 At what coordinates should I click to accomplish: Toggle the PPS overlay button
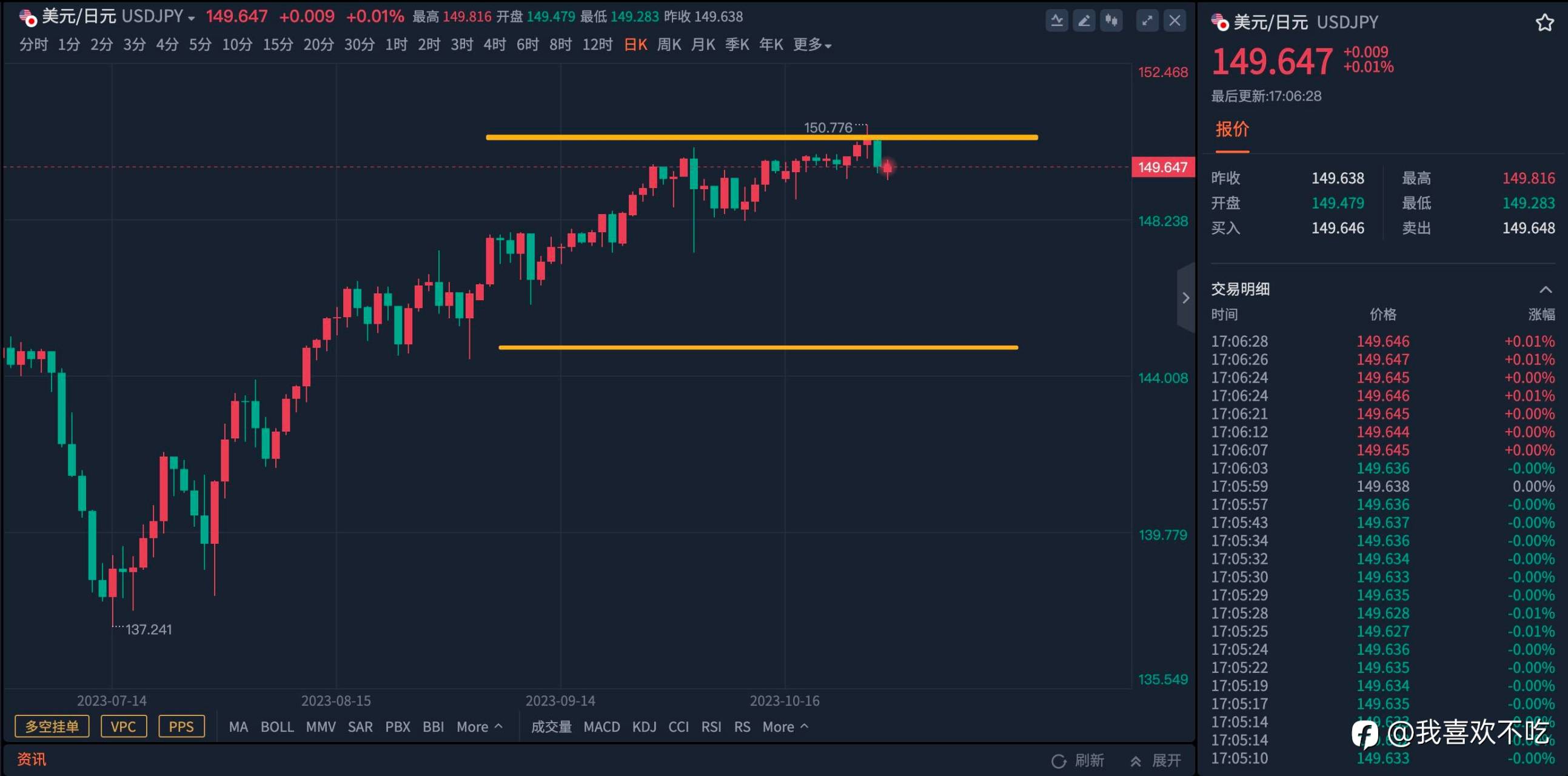pyautogui.click(x=181, y=727)
